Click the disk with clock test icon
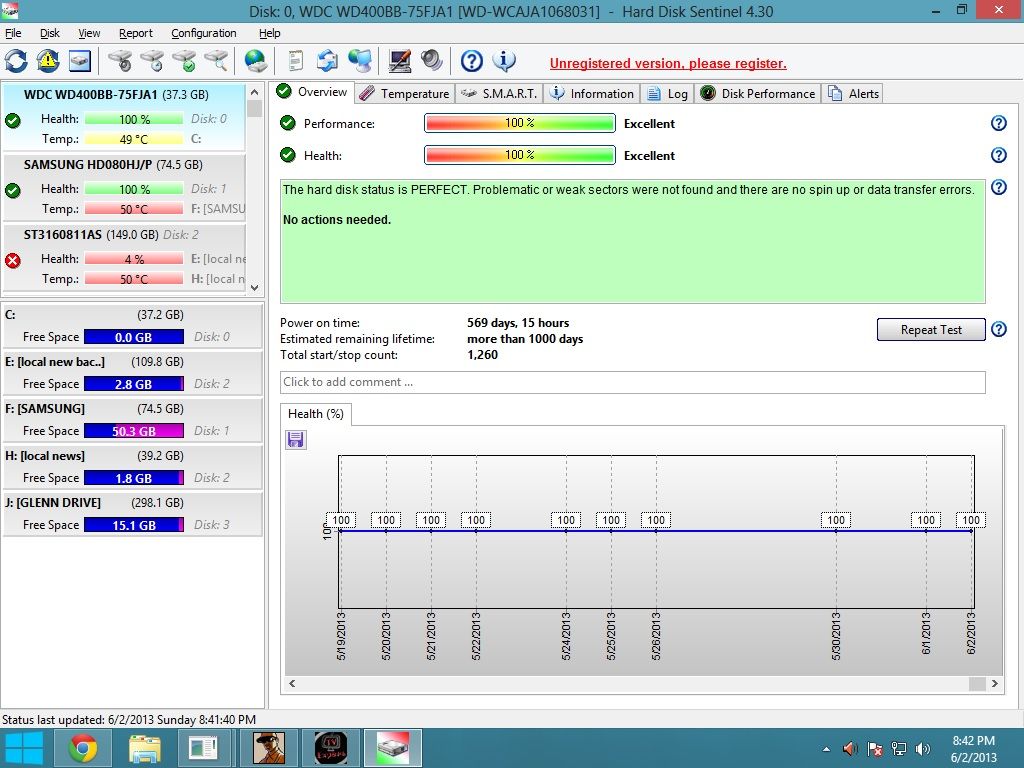1024x768 pixels. 152,61
